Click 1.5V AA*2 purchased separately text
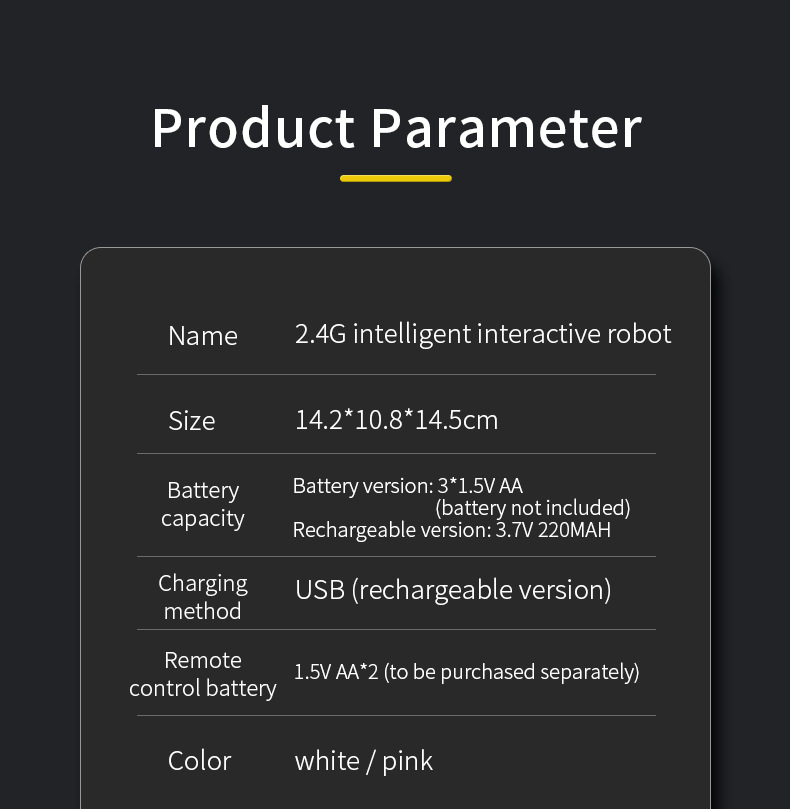 [x=466, y=672]
